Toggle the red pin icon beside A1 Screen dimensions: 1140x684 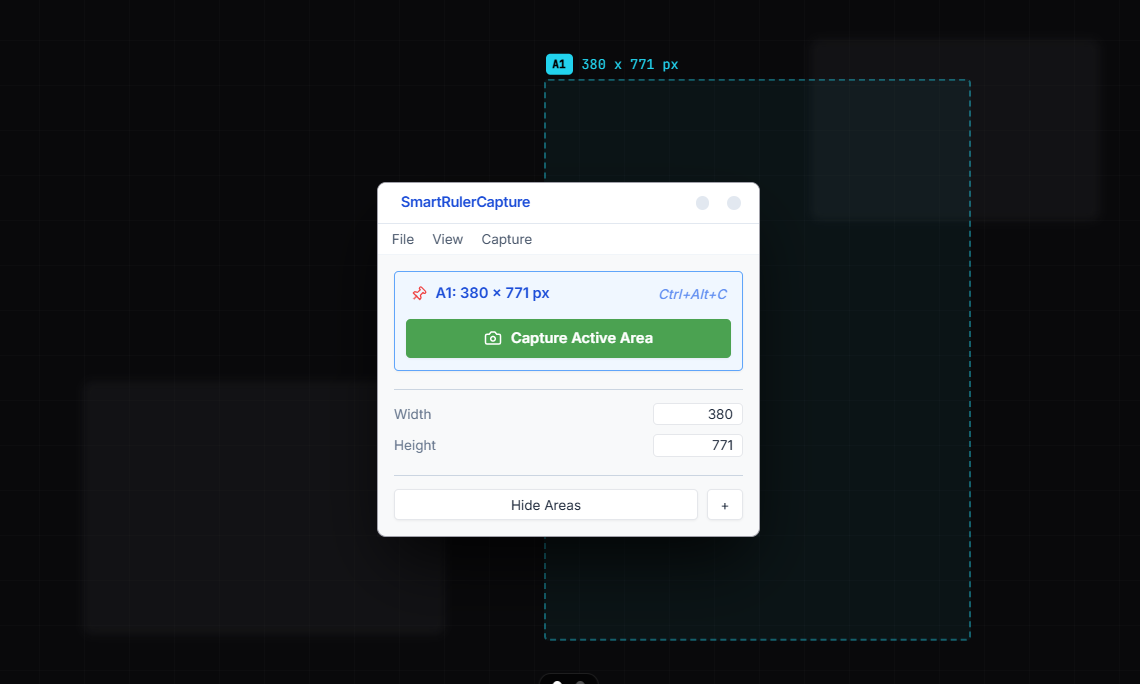coord(420,293)
